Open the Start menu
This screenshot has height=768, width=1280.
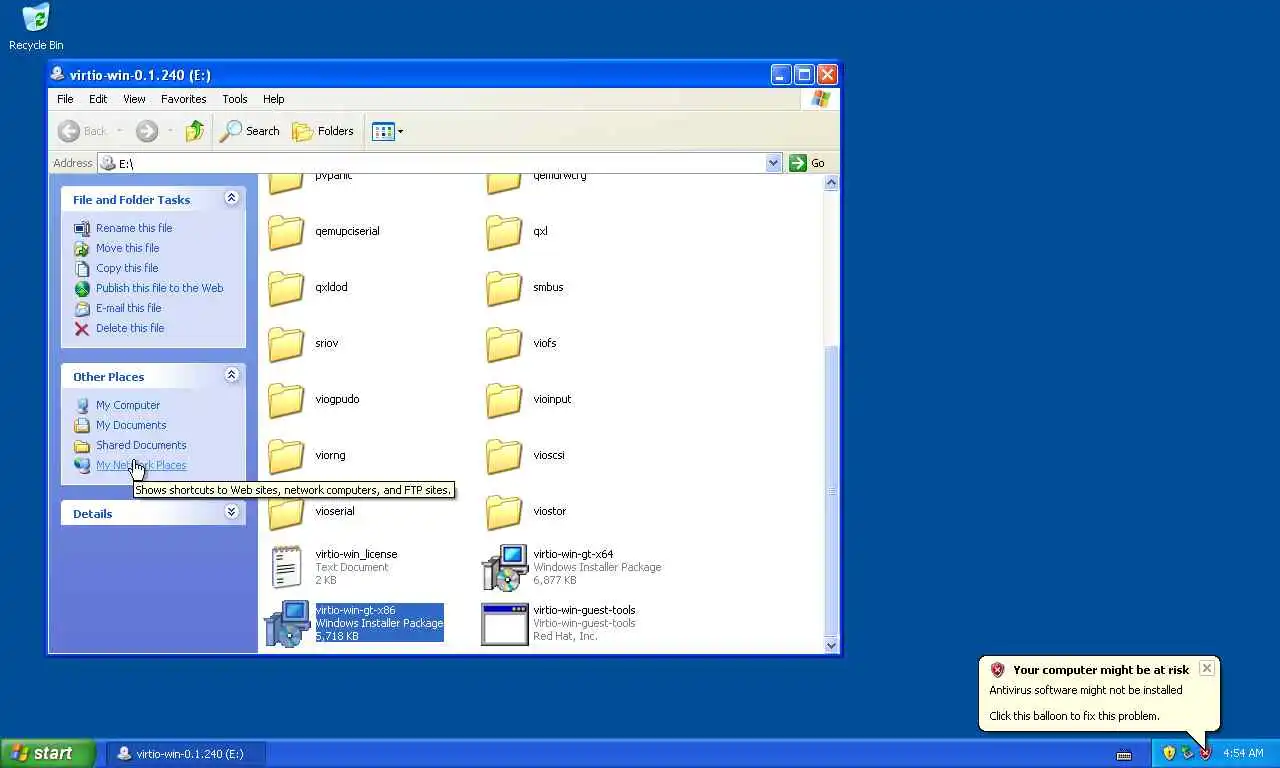coord(48,753)
